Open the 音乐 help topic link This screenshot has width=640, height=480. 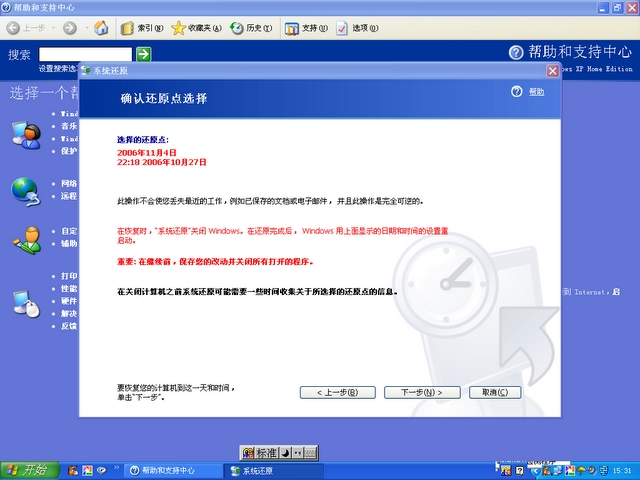coord(69,126)
